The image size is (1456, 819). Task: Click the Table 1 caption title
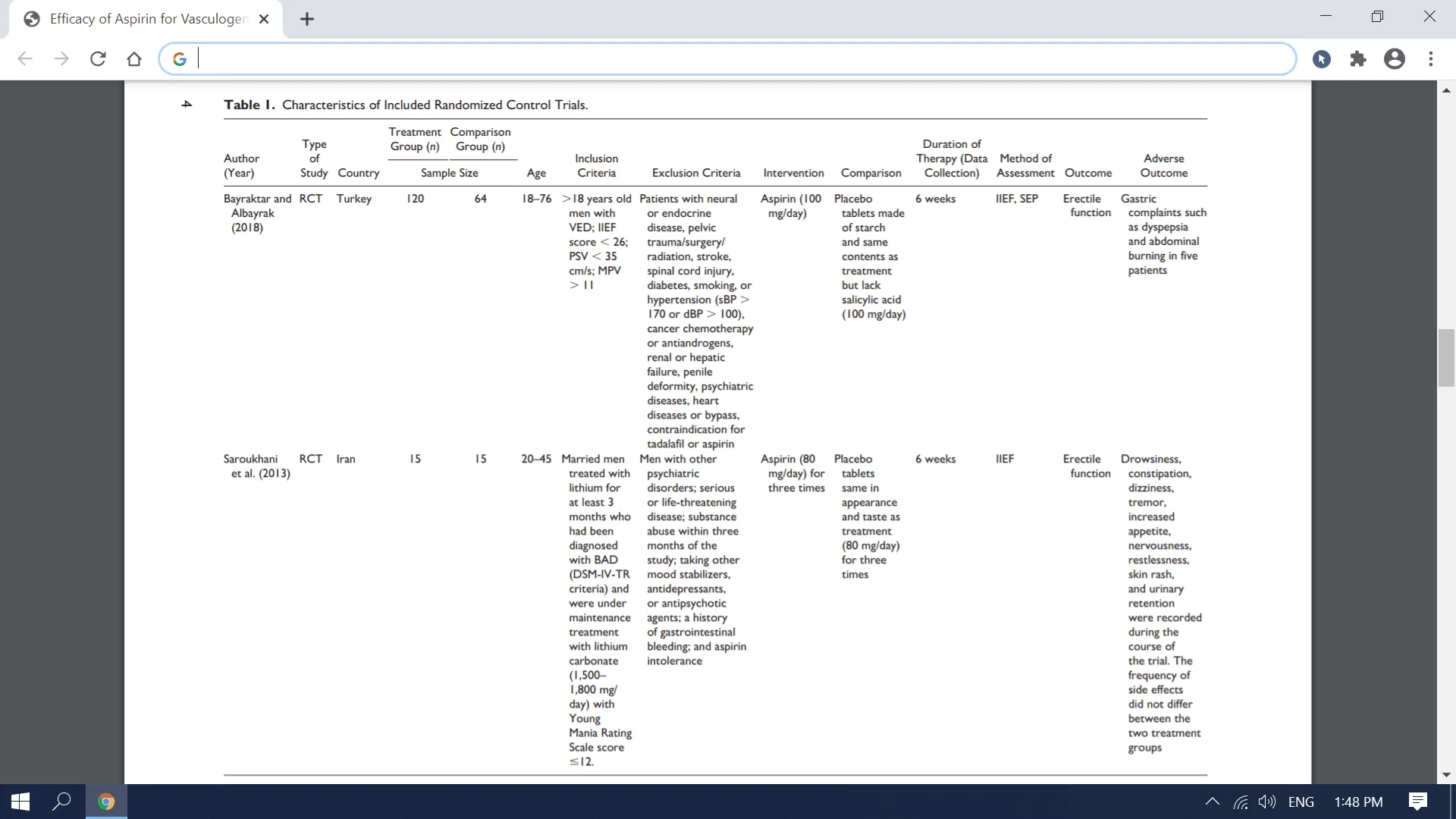pyautogui.click(x=406, y=105)
